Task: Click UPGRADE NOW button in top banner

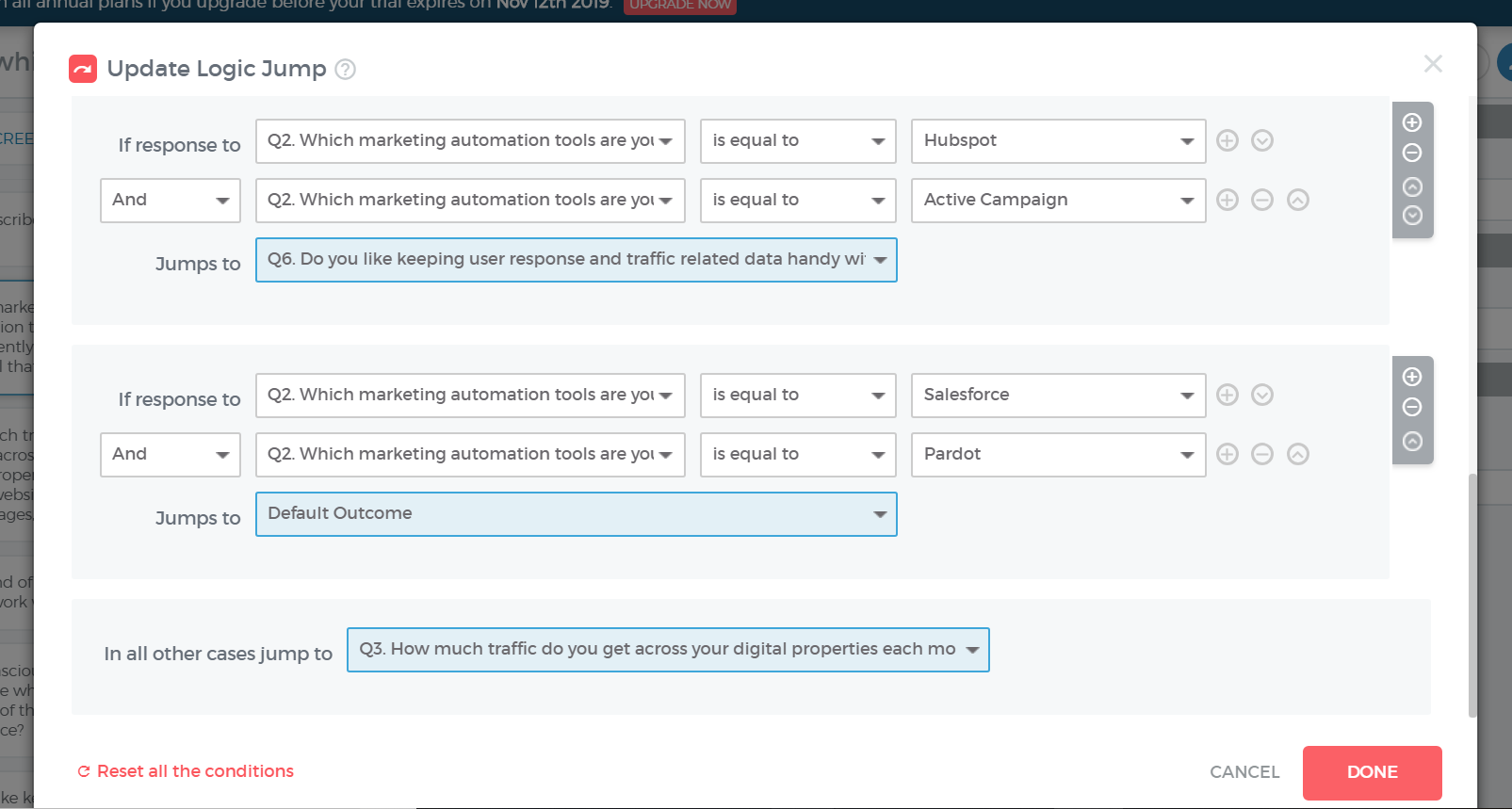Action: click(680, 6)
